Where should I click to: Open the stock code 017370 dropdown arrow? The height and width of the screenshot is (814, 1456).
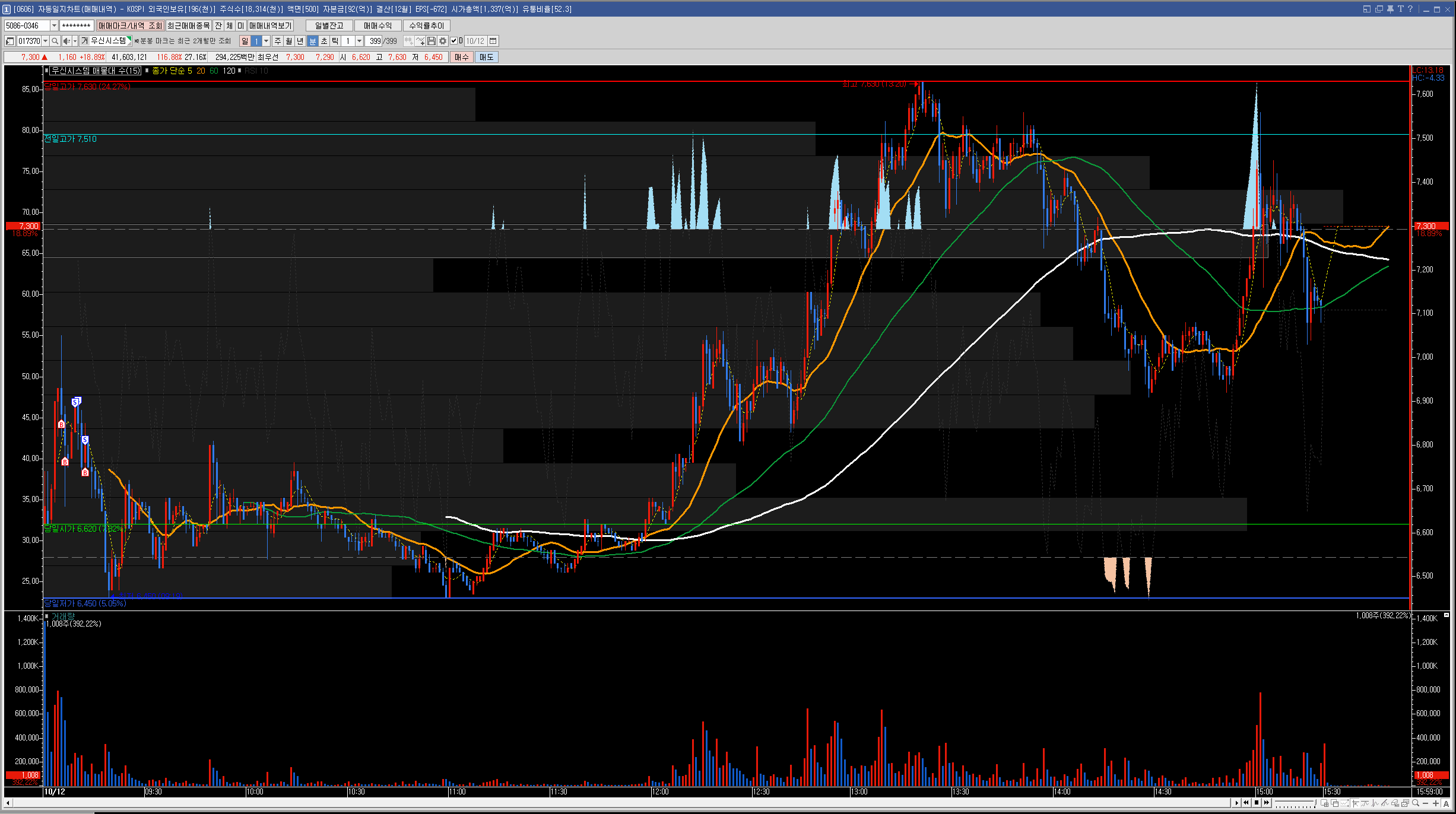click(45, 41)
